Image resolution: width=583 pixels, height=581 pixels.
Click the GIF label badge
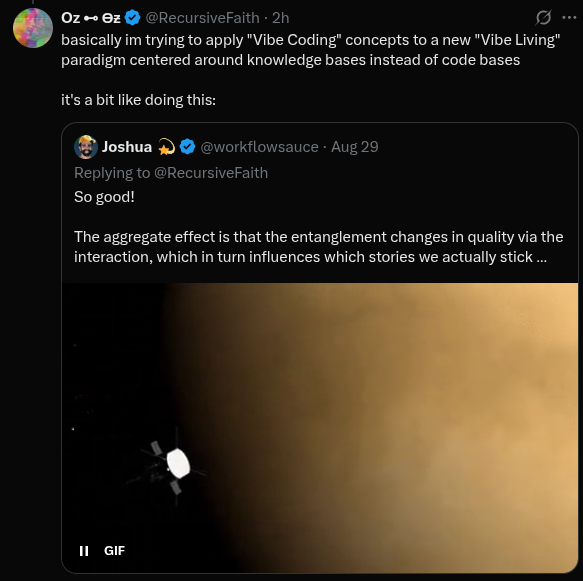tap(115, 551)
